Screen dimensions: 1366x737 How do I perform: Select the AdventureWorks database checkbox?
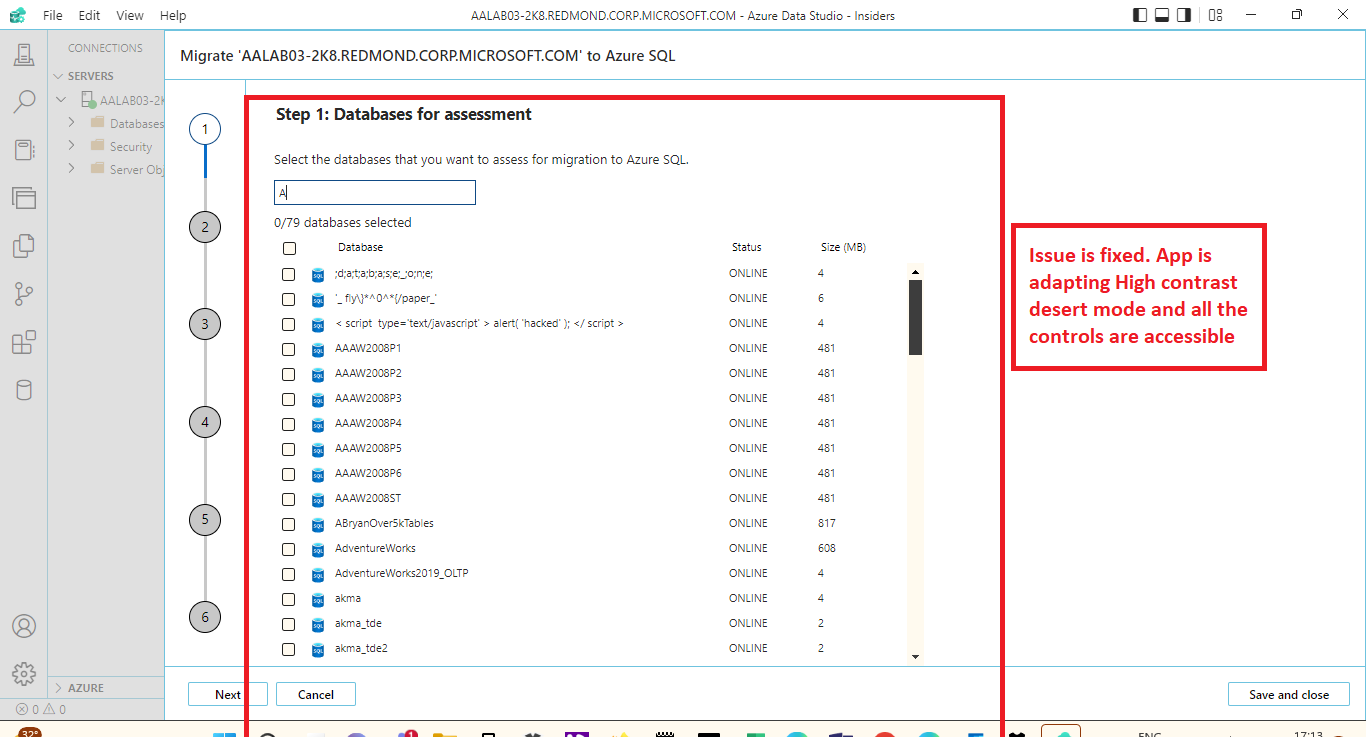coord(289,548)
